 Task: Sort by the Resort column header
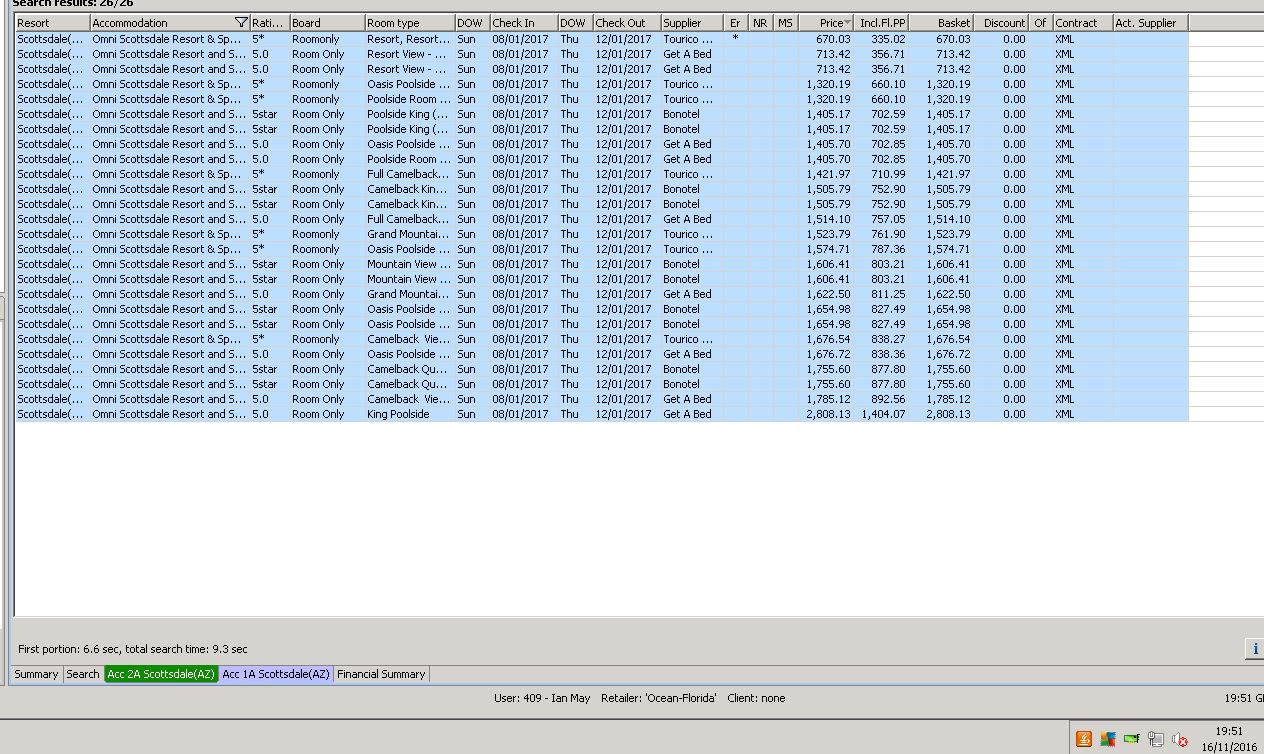(52, 23)
